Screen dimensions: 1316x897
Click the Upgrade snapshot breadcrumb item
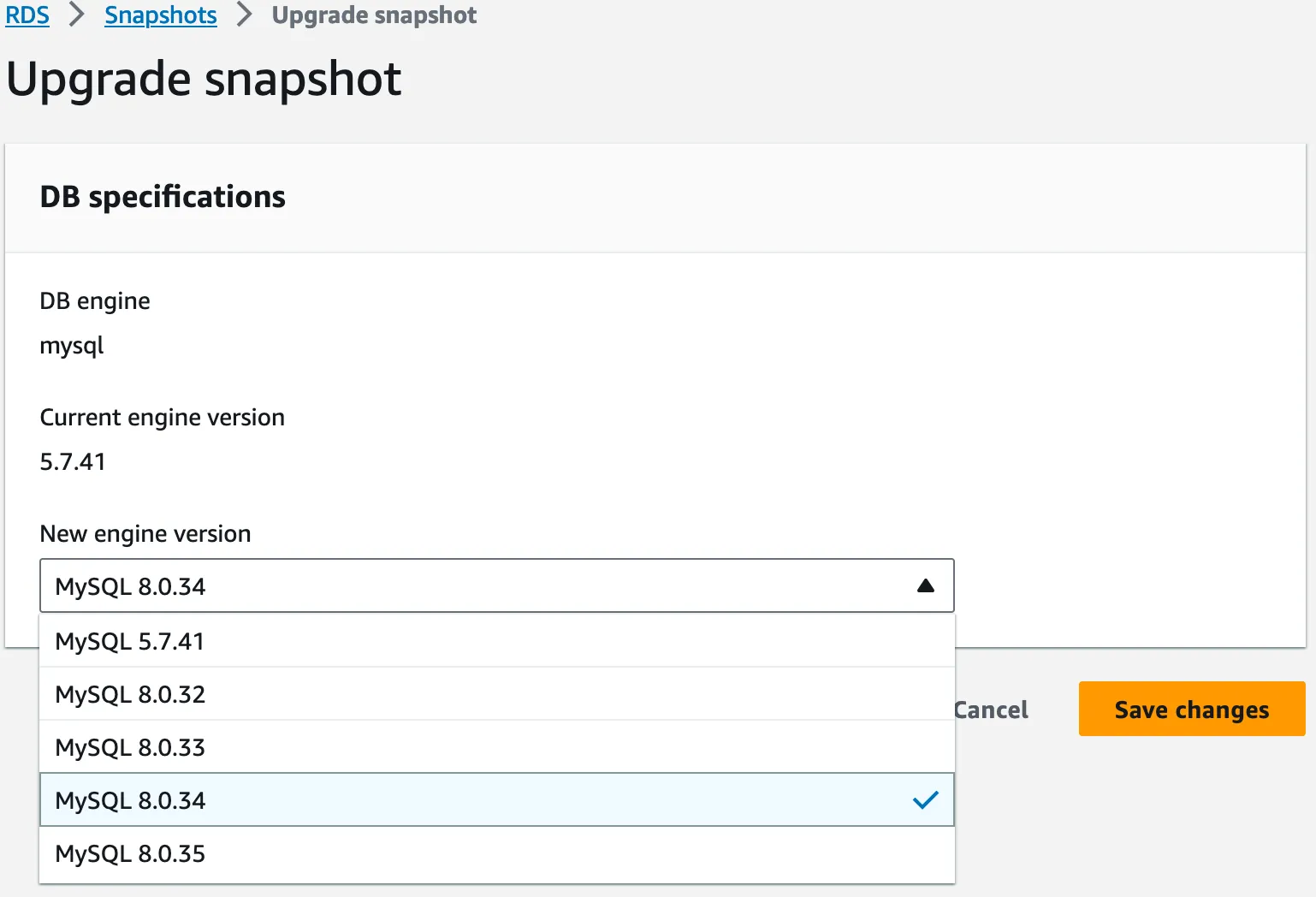click(x=374, y=15)
